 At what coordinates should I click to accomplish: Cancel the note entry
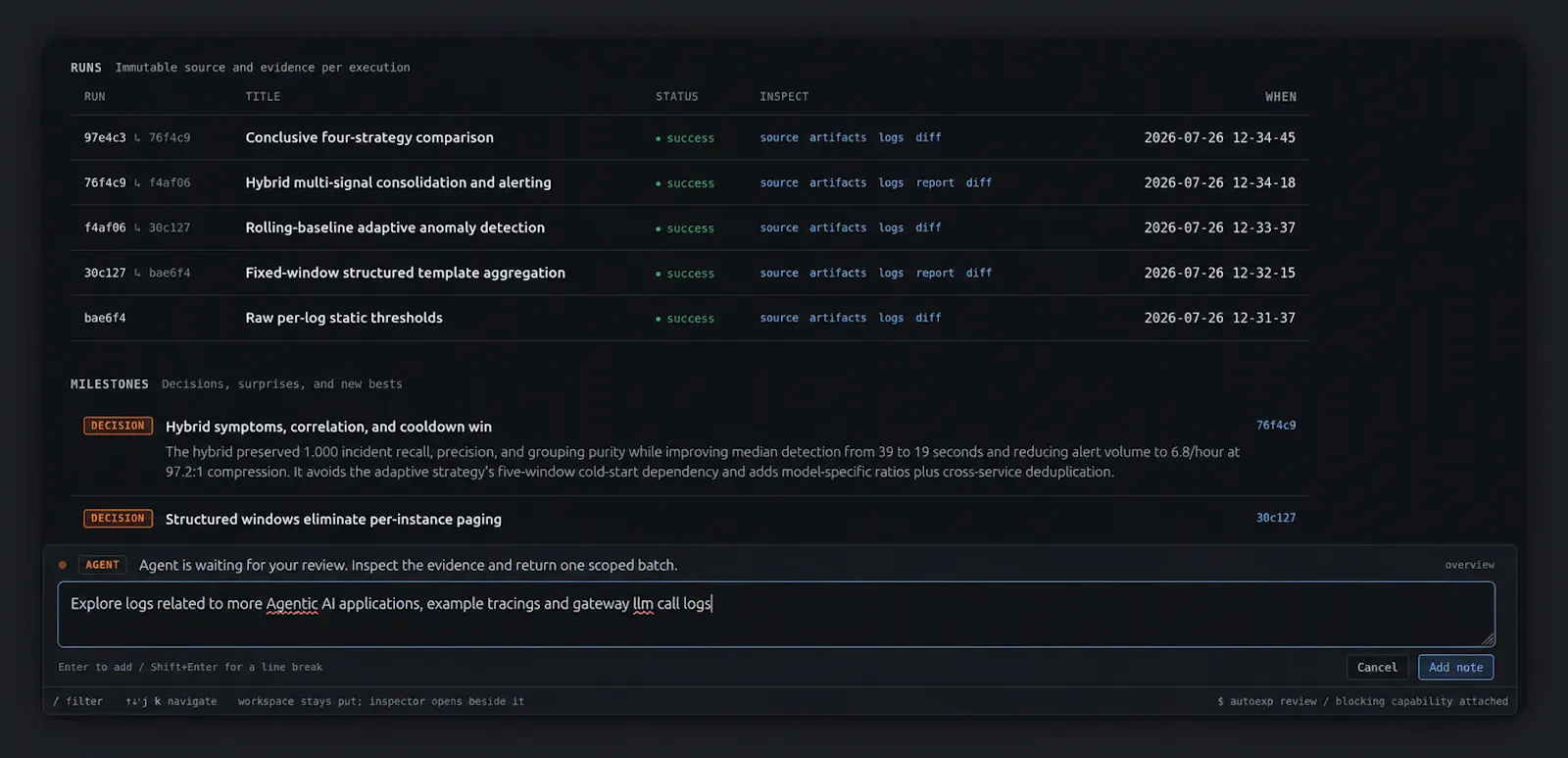(x=1377, y=667)
